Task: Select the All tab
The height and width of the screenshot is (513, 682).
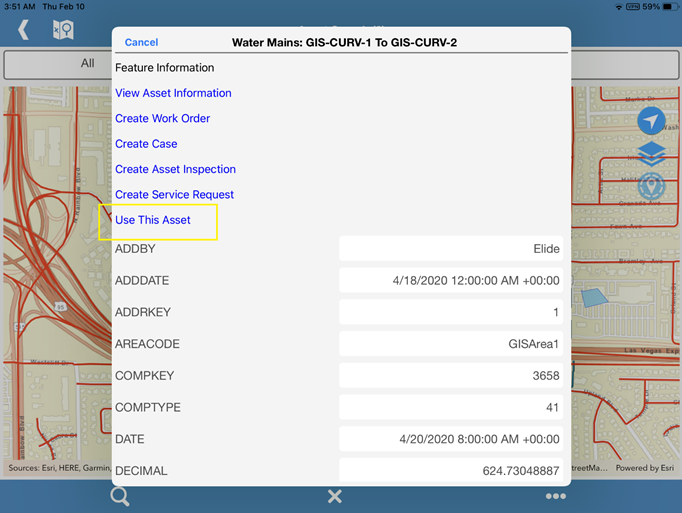Action: (x=88, y=63)
